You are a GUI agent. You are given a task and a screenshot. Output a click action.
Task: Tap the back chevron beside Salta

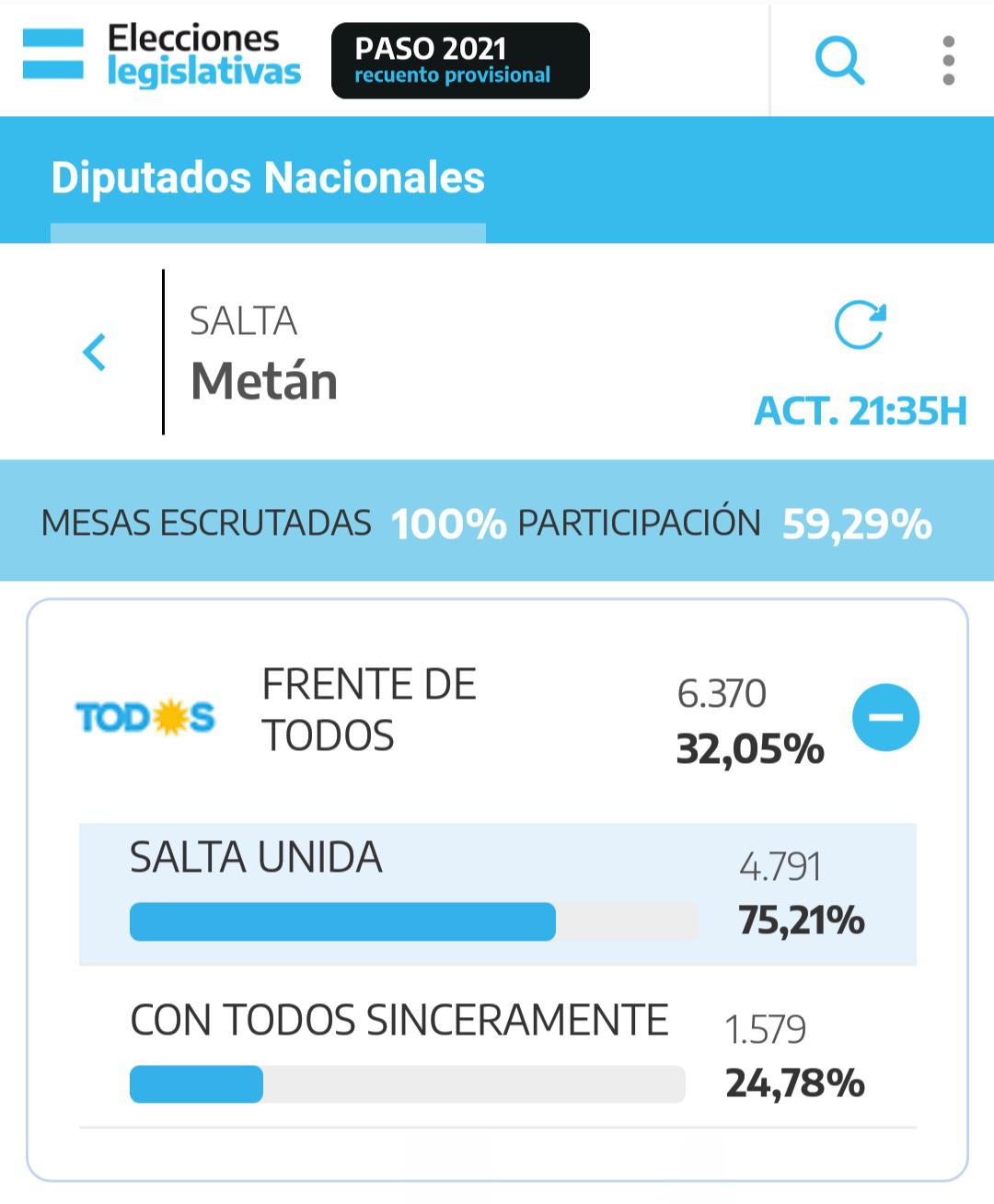point(95,353)
